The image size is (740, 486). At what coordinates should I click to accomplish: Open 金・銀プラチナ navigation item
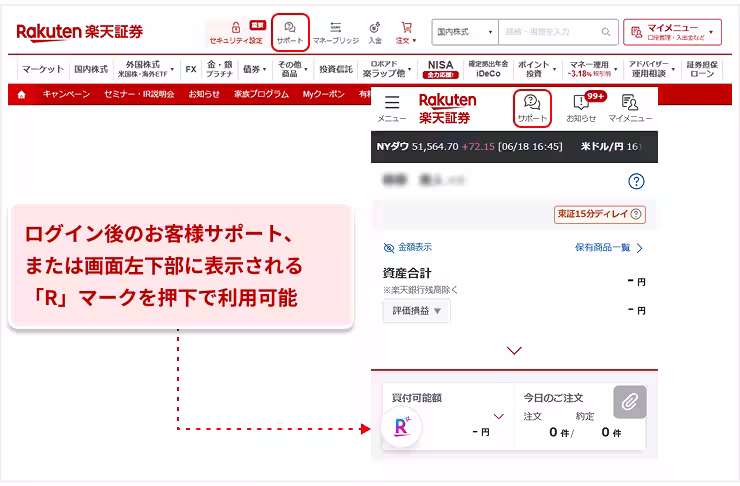tap(219, 69)
